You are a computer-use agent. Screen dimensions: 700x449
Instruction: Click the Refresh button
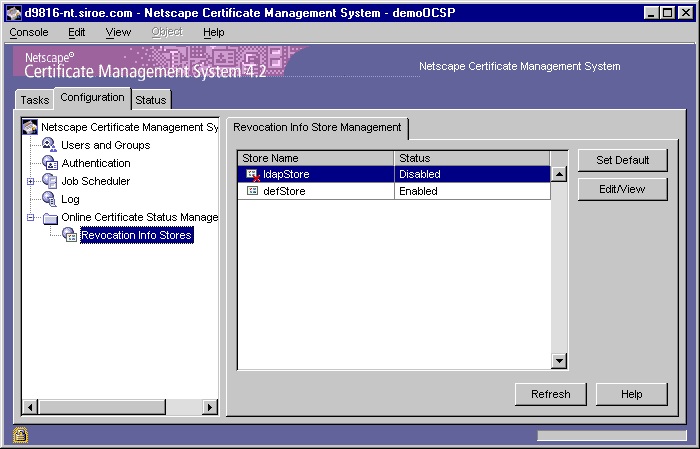[x=550, y=395]
